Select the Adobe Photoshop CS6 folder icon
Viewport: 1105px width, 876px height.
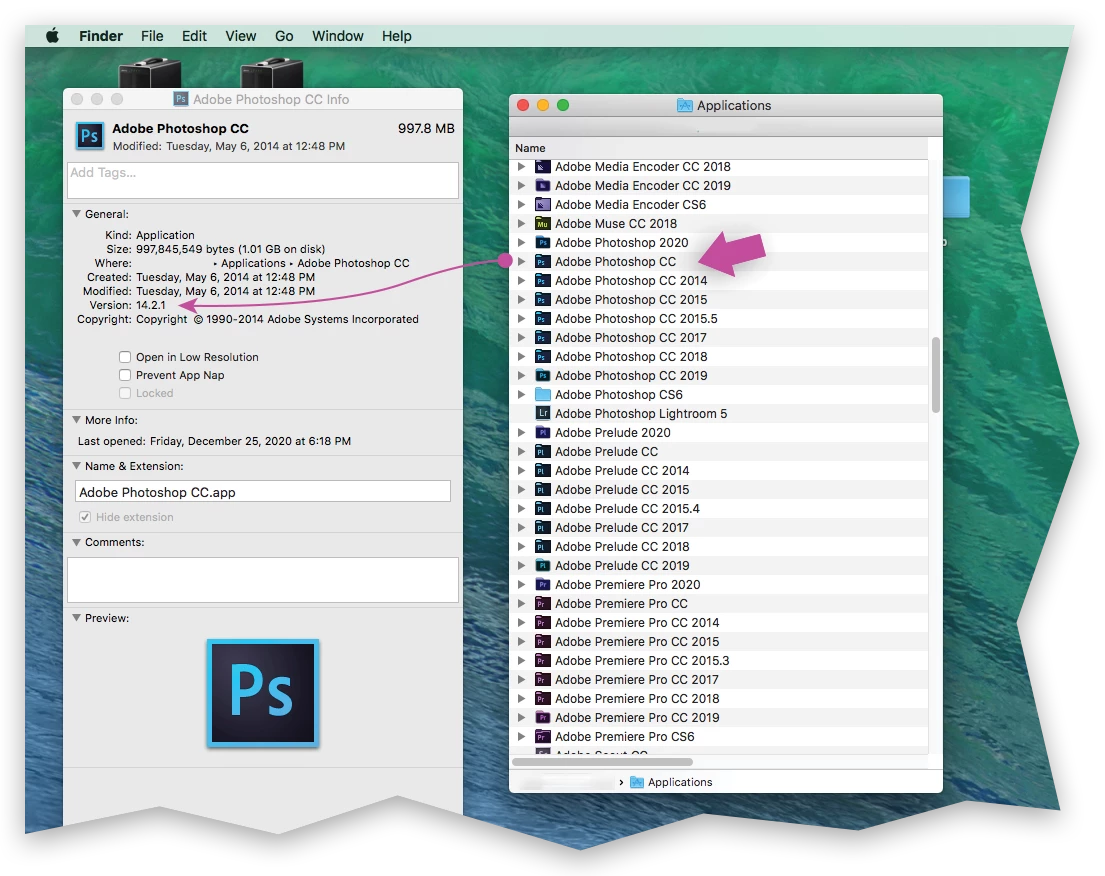(x=543, y=395)
